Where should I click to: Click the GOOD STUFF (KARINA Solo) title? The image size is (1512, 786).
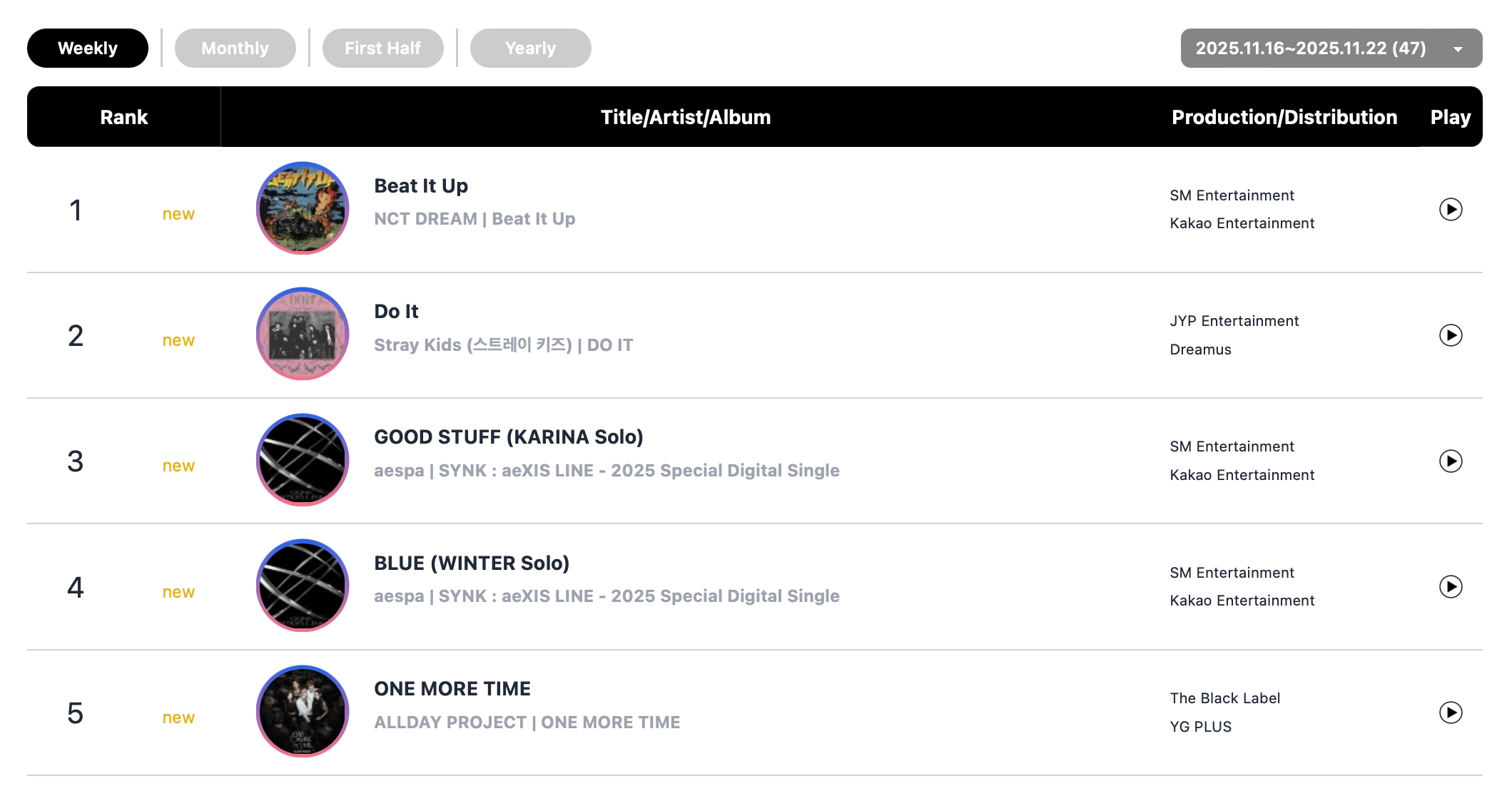pos(508,437)
